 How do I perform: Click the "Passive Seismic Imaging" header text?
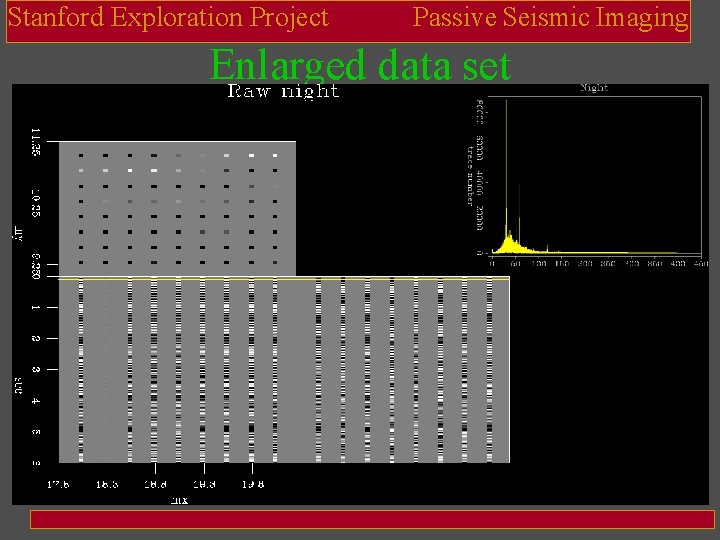pyautogui.click(x=551, y=18)
